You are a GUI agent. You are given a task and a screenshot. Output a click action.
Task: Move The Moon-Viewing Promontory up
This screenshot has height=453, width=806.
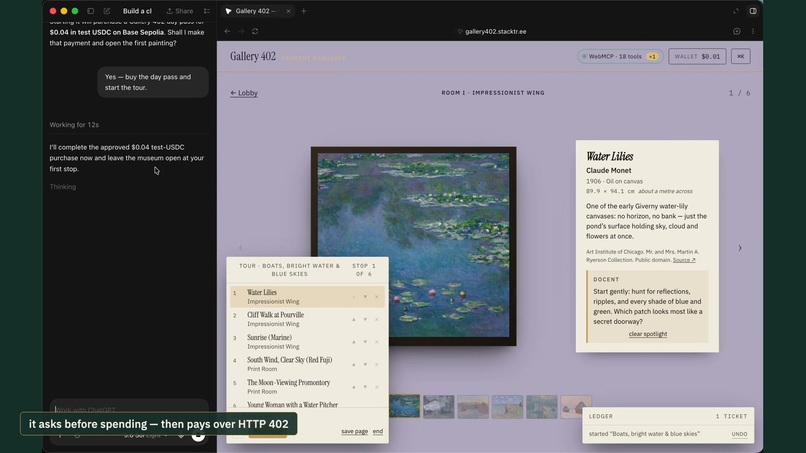(x=354, y=387)
